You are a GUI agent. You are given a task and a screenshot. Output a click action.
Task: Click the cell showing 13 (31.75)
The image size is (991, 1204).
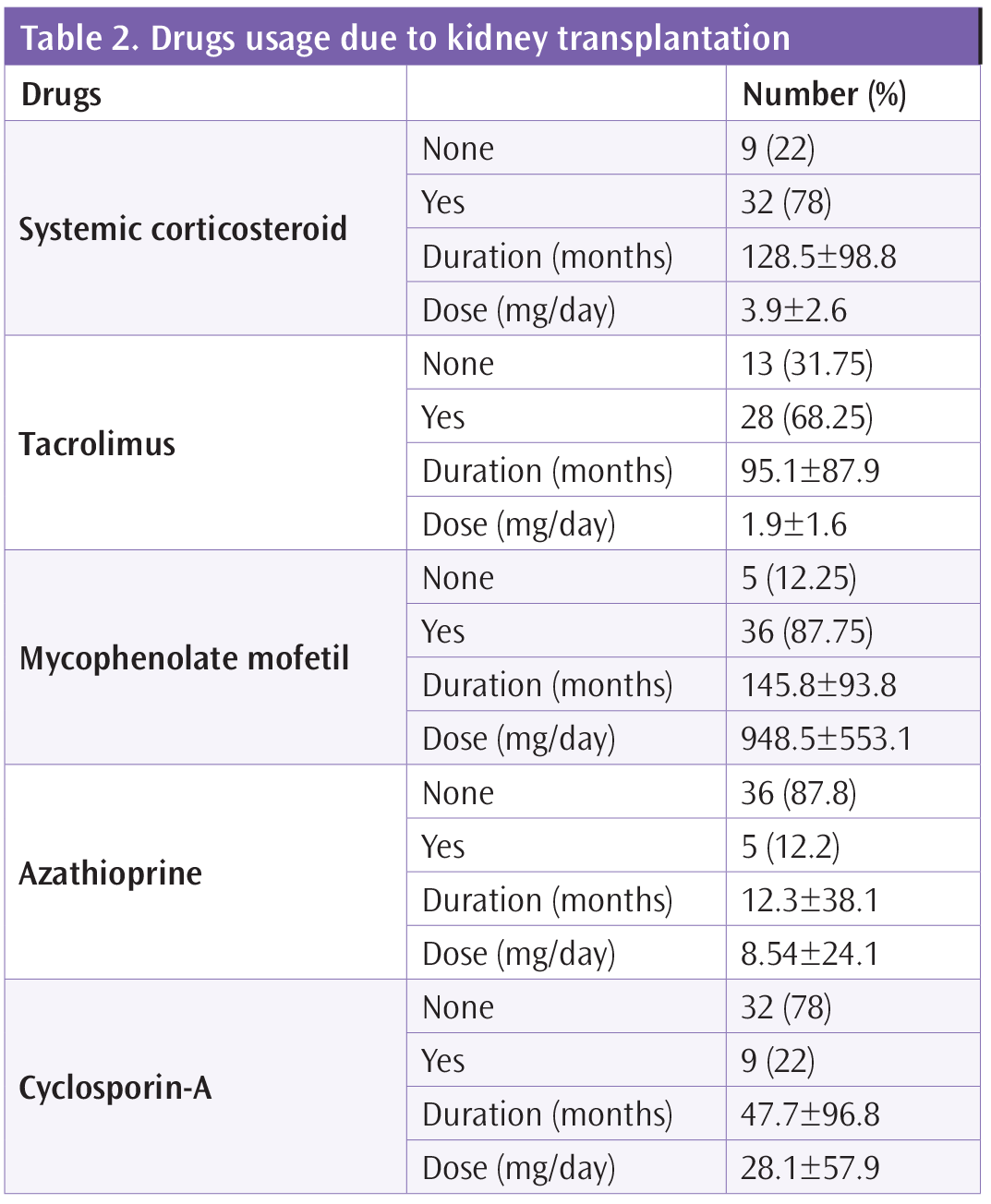point(852,363)
